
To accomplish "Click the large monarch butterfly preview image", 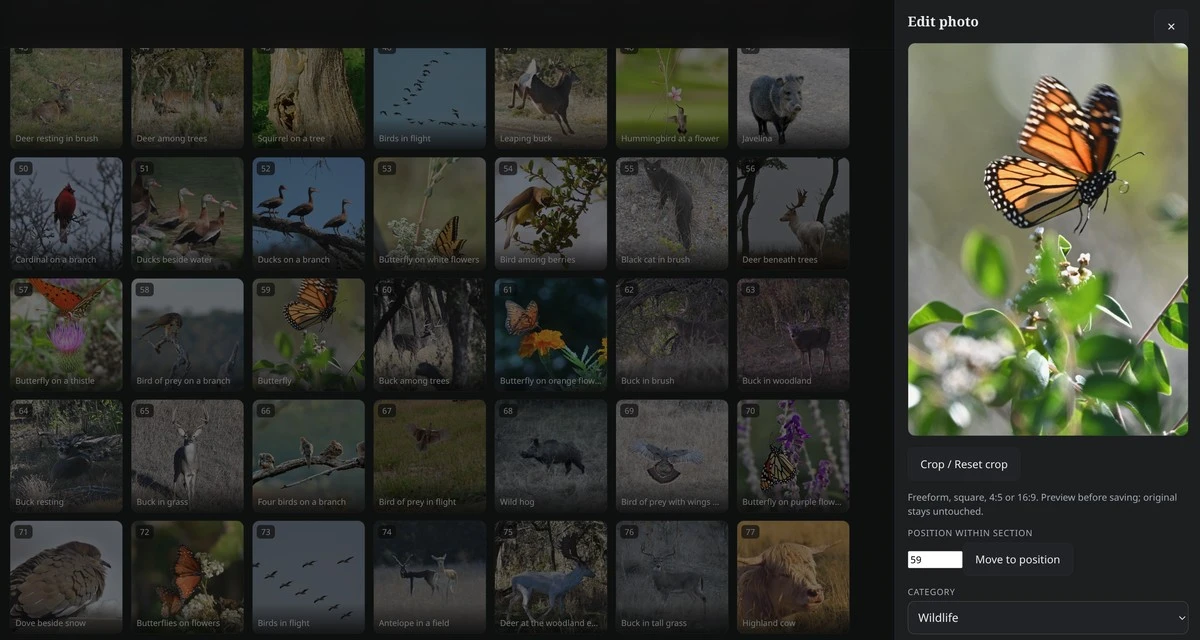I will [x=1048, y=239].
